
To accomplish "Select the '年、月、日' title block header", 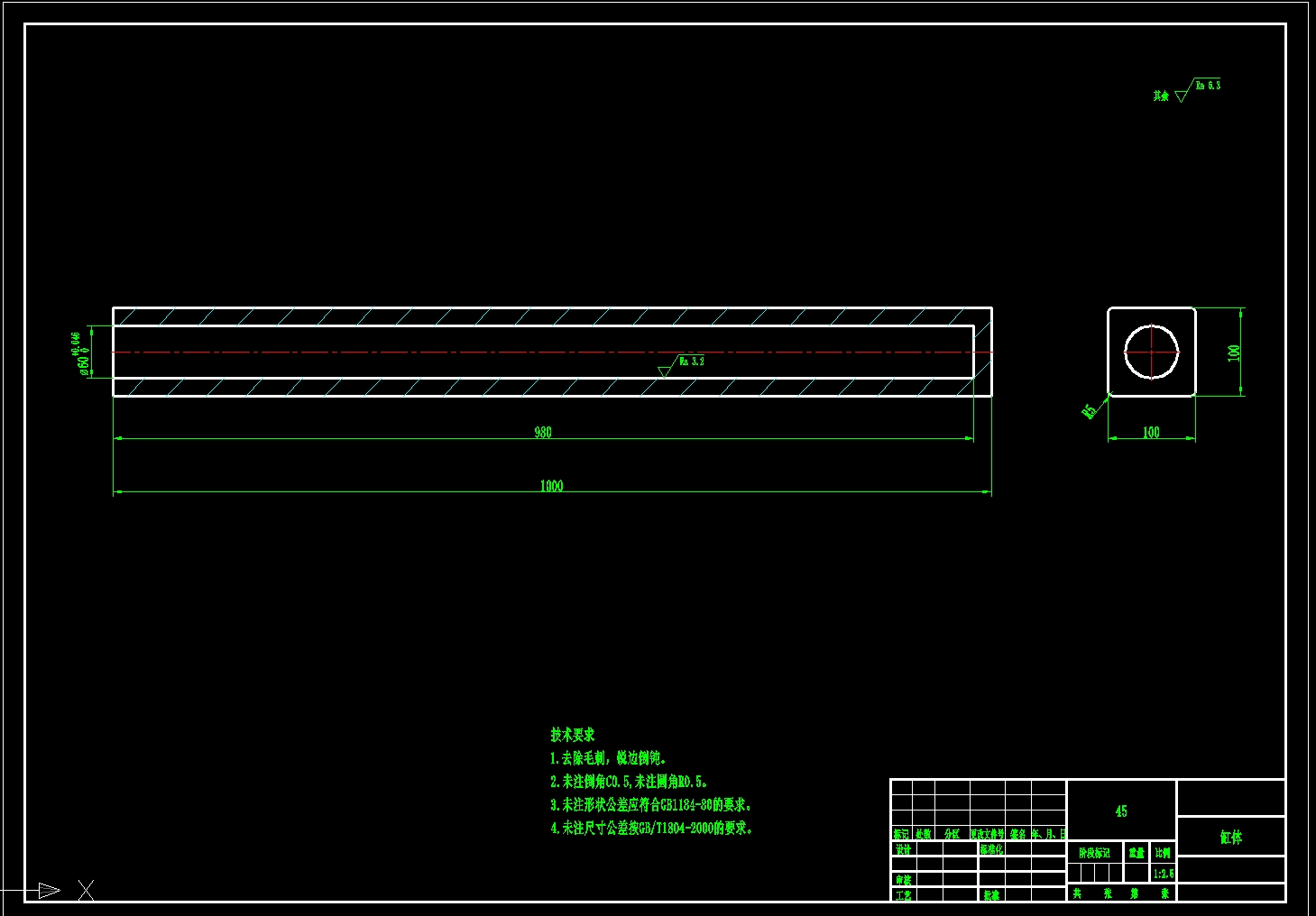I will 1049,834.
